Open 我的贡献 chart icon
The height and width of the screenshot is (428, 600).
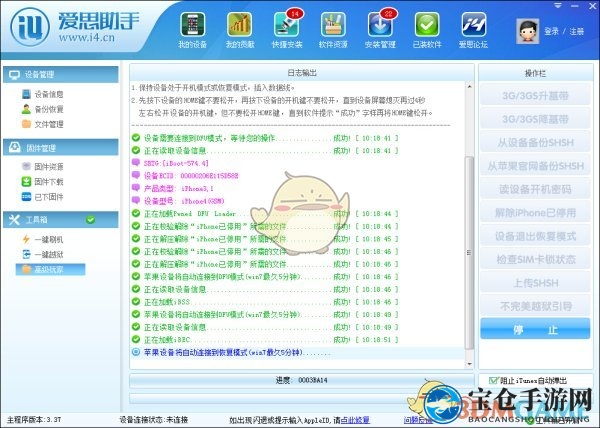click(x=240, y=31)
